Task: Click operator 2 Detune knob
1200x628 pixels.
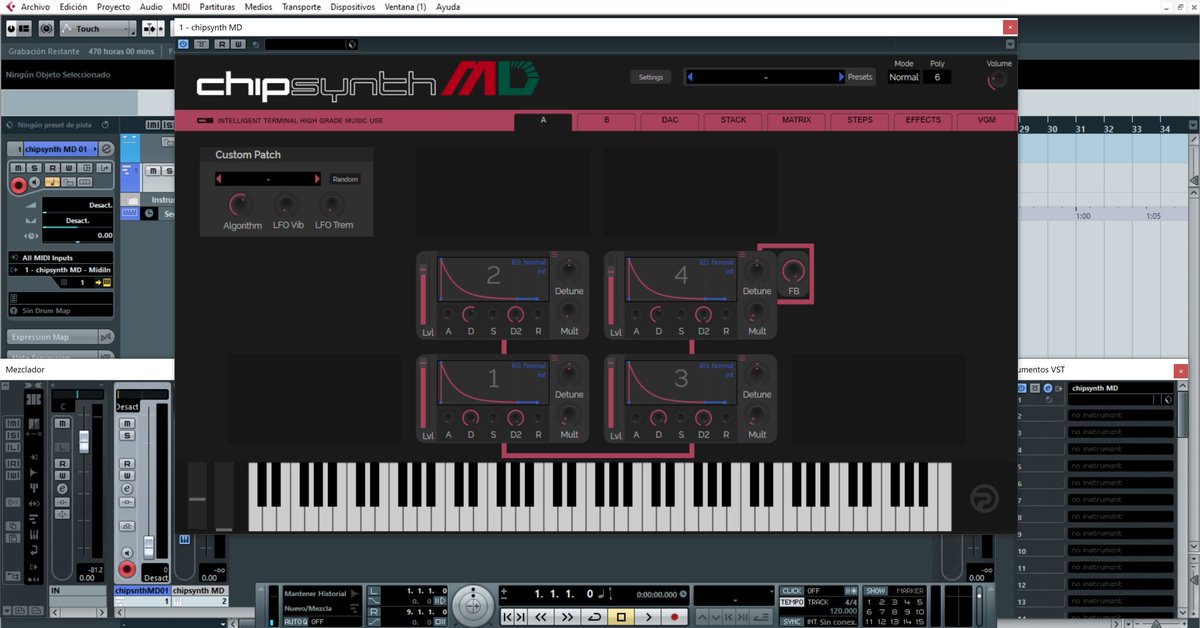Action: 569,270
